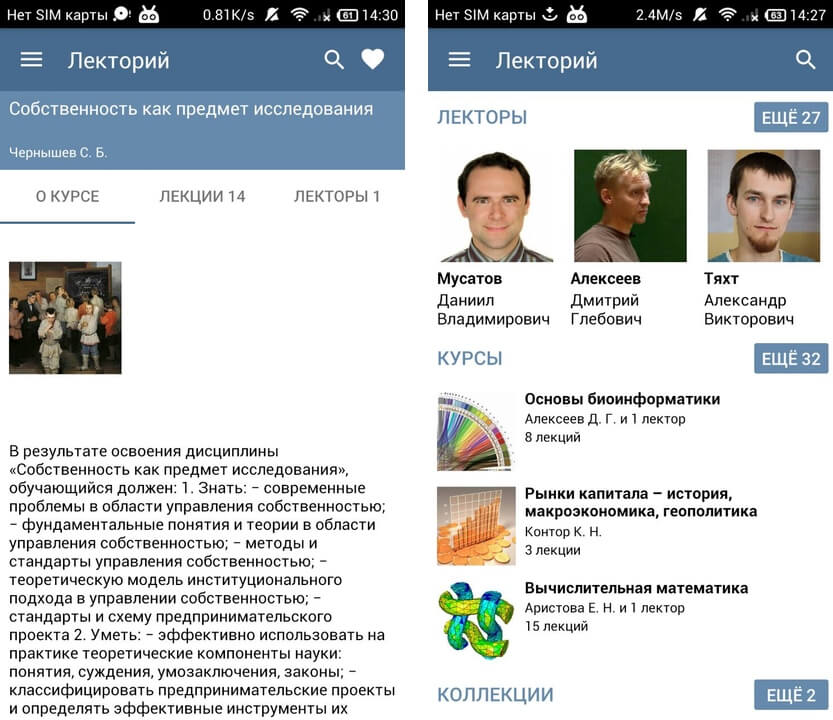Expand courses list with ЕЩЁ 32
Image resolution: width=833 pixels, height=720 pixels.
pyautogui.click(x=791, y=359)
